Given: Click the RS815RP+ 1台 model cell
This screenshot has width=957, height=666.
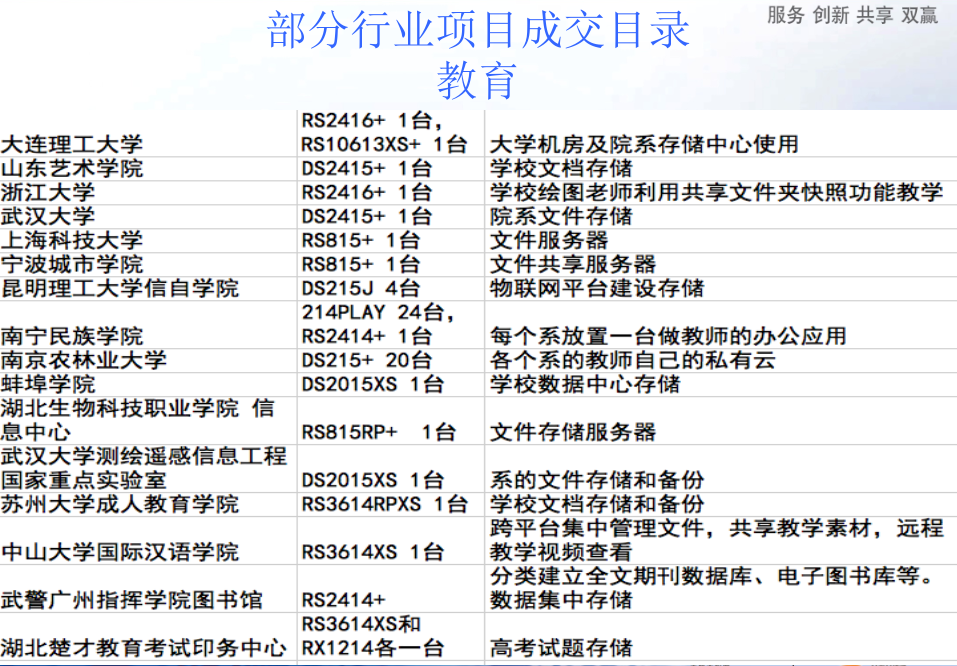Looking at the screenshot, I should 378,432.
